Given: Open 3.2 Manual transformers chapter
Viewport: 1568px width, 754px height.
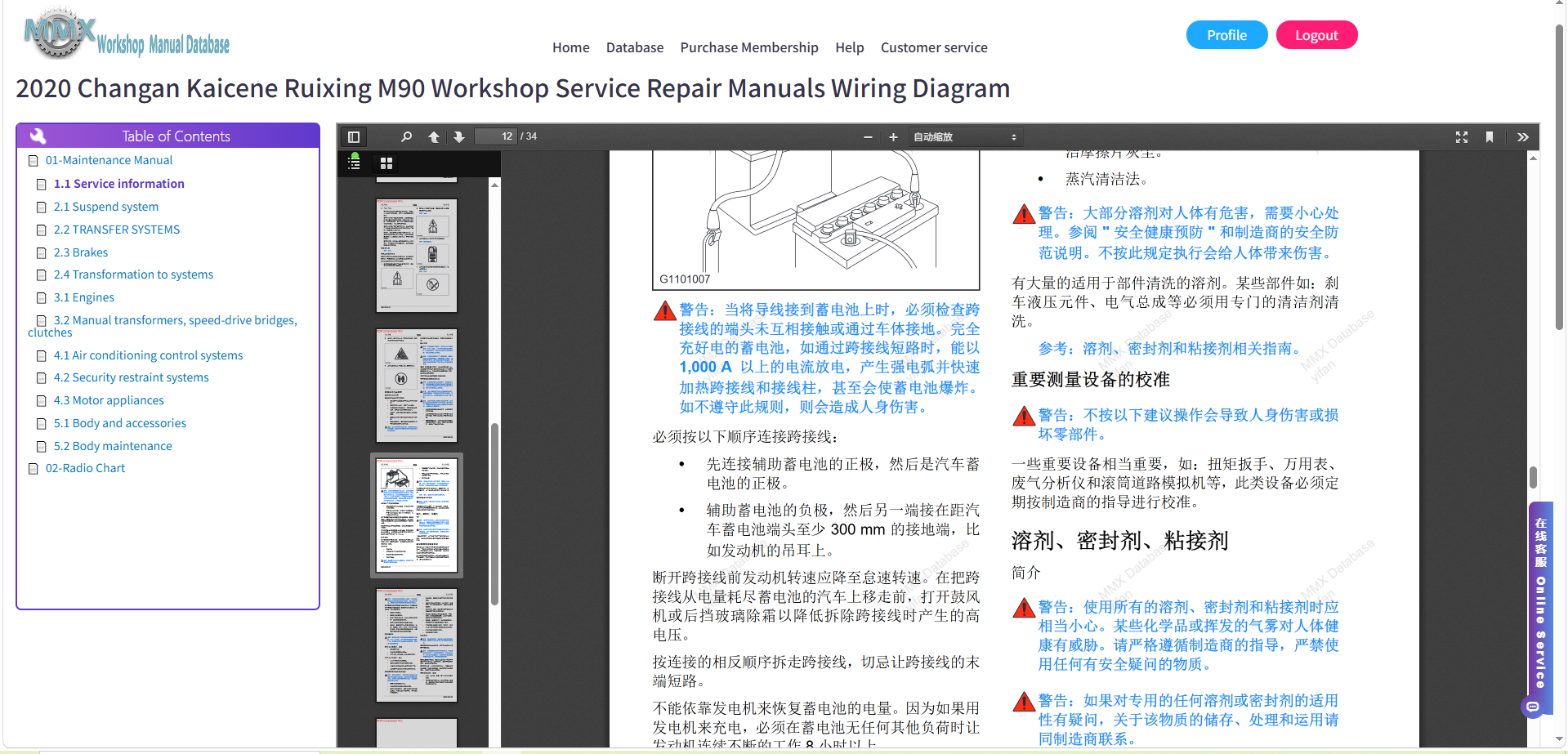Looking at the screenshot, I should point(163,326).
